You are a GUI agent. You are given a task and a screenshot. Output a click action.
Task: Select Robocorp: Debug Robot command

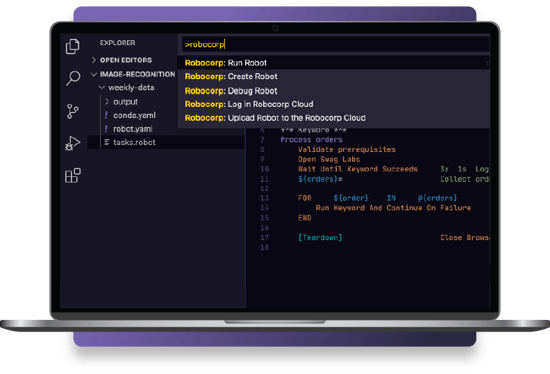[x=333, y=91]
